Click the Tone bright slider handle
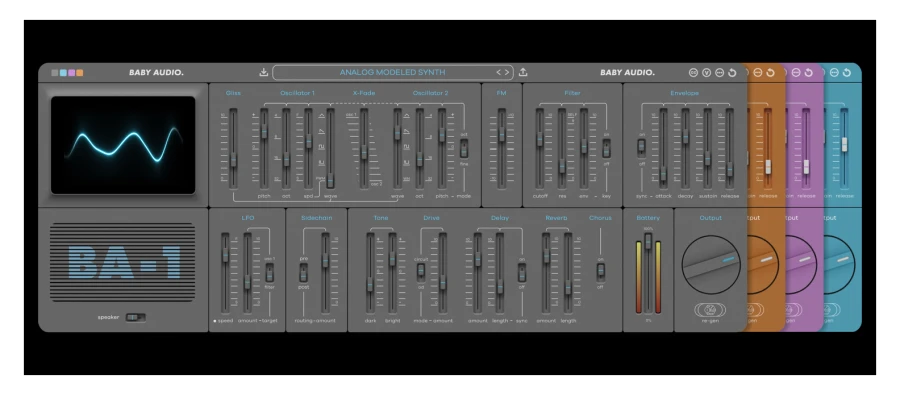 [393, 258]
